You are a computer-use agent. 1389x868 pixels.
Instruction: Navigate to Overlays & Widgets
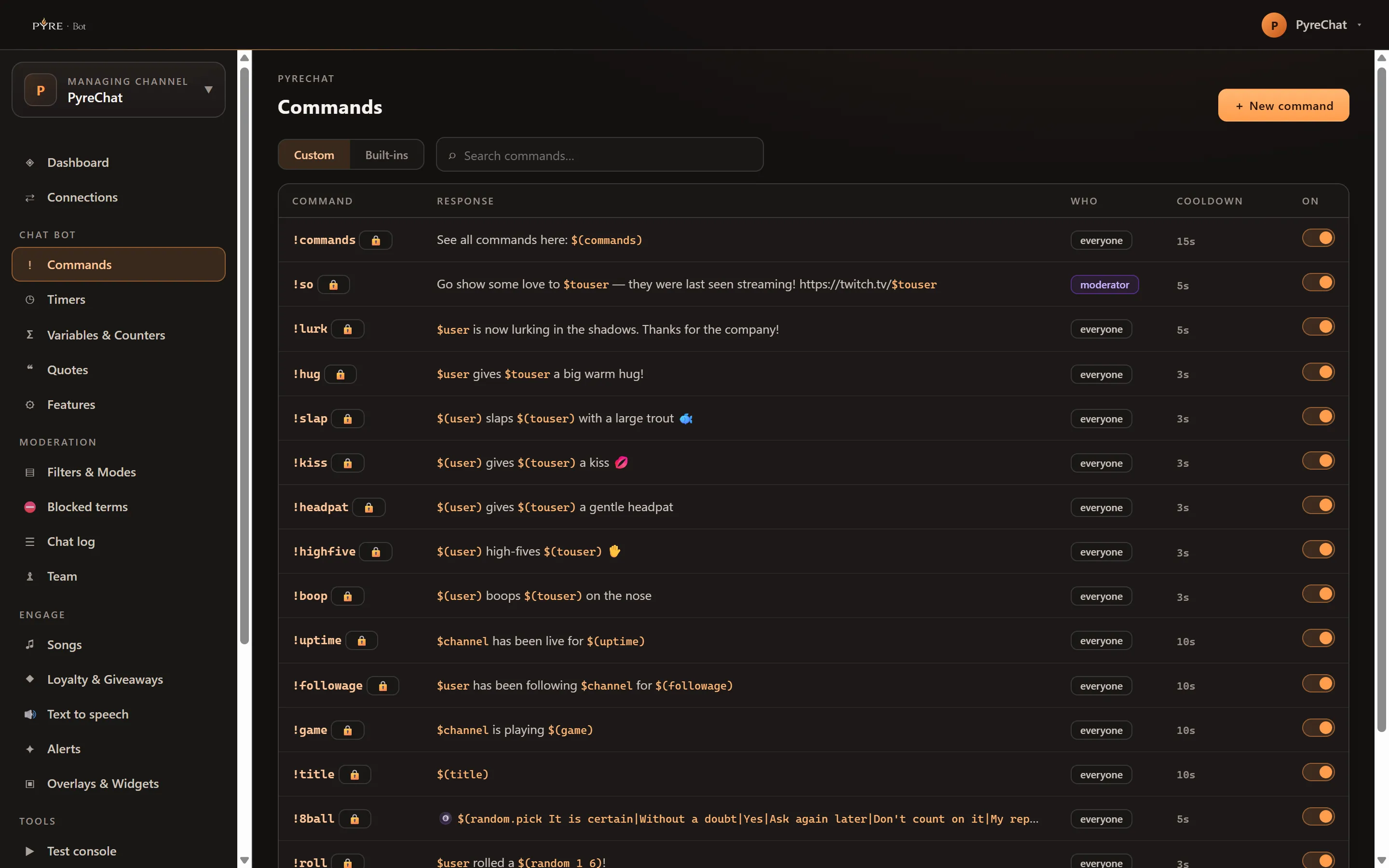pyautogui.click(x=118, y=784)
